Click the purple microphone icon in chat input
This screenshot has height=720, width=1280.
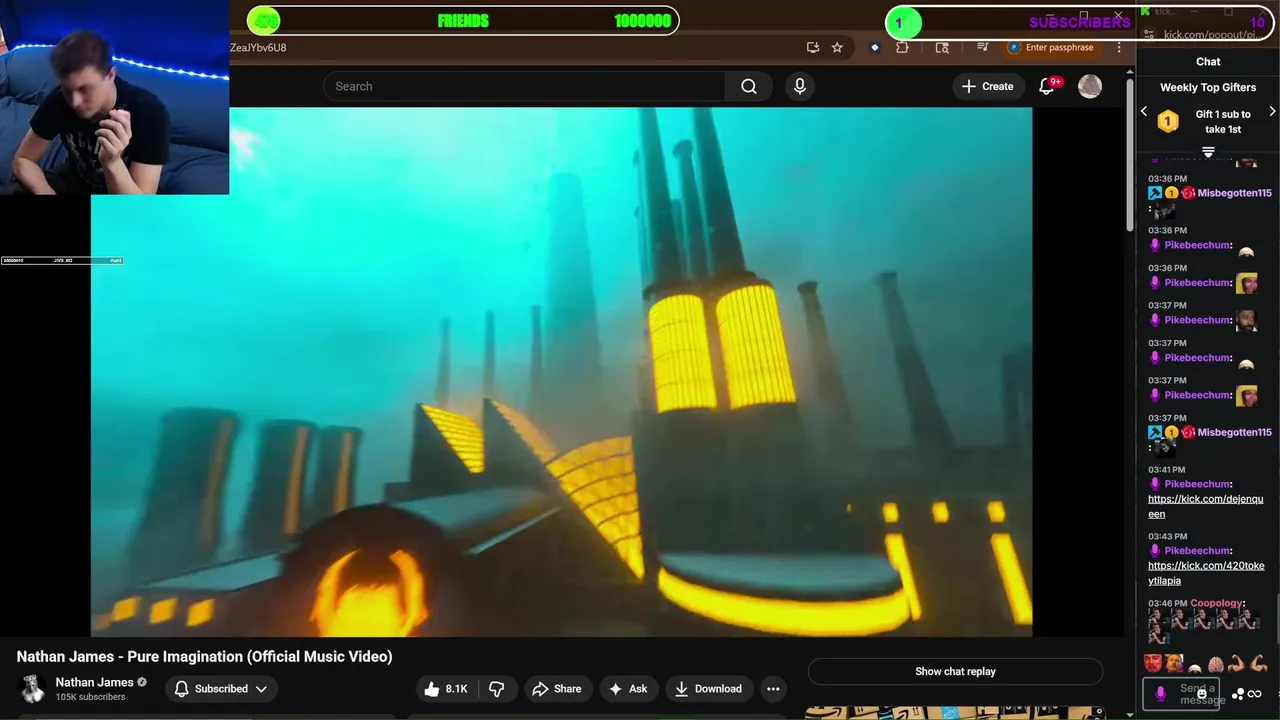click(1160, 693)
